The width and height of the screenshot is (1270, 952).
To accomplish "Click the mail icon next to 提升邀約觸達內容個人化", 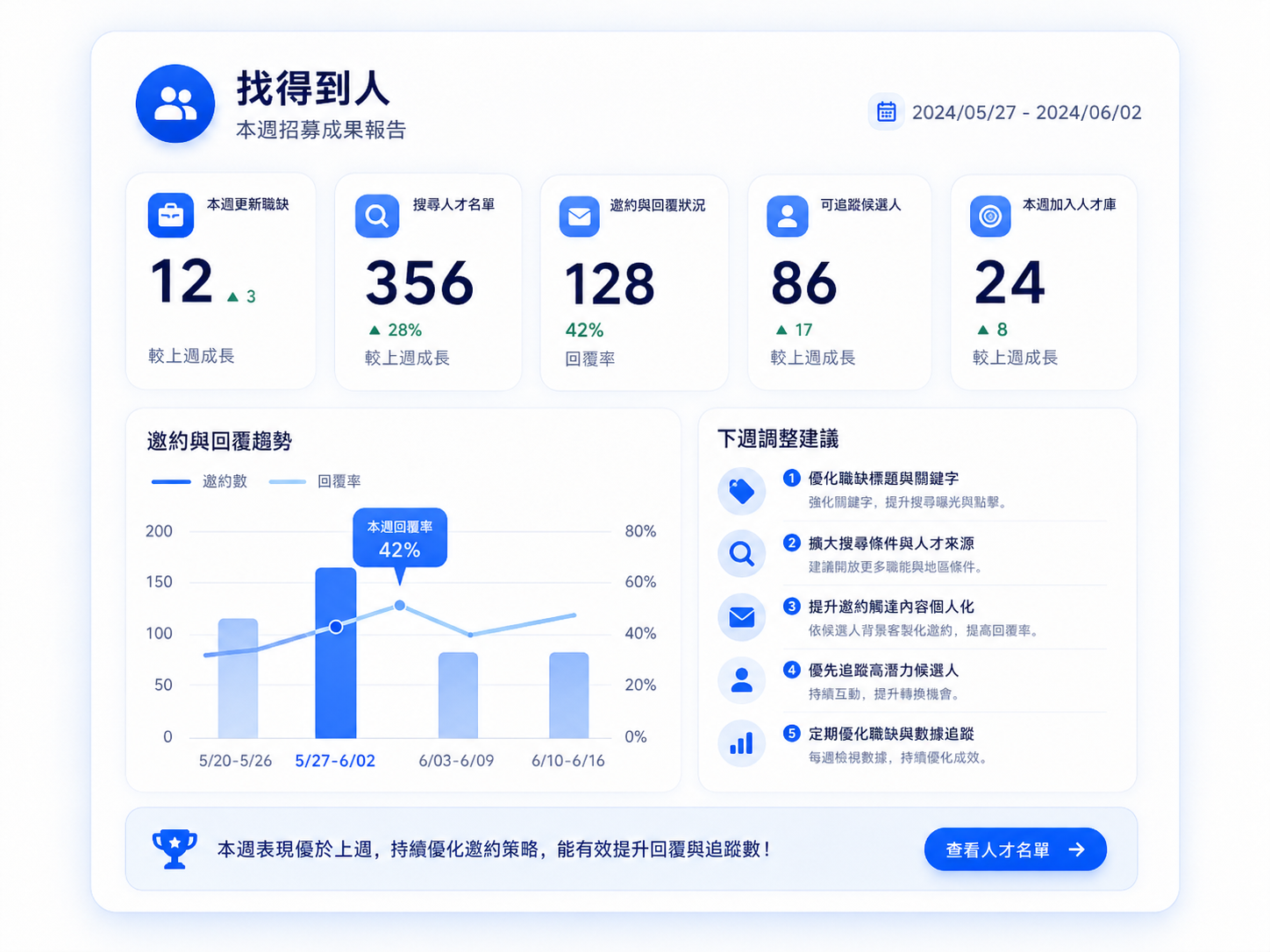I will (x=742, y=617).
